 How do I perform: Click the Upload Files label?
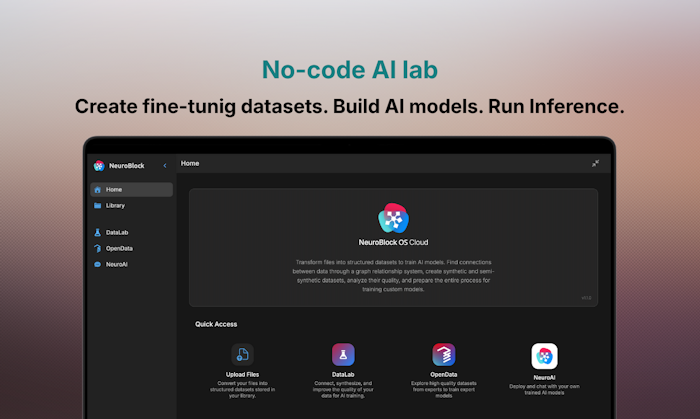pos(242,375)
